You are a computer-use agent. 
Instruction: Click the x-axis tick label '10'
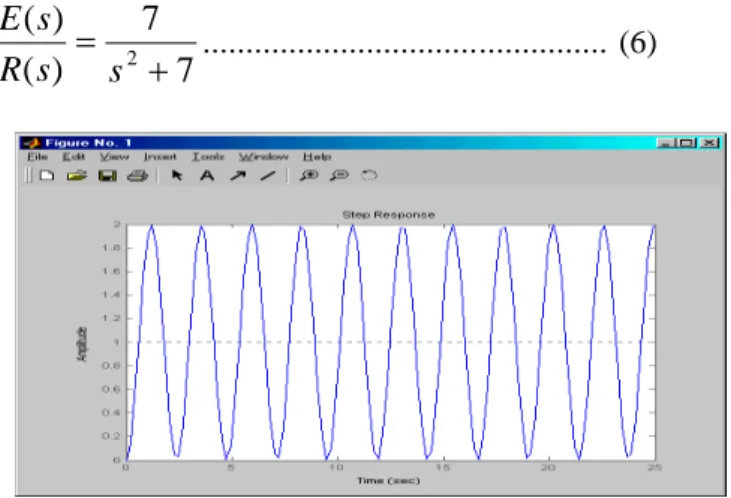pos(337,467)
